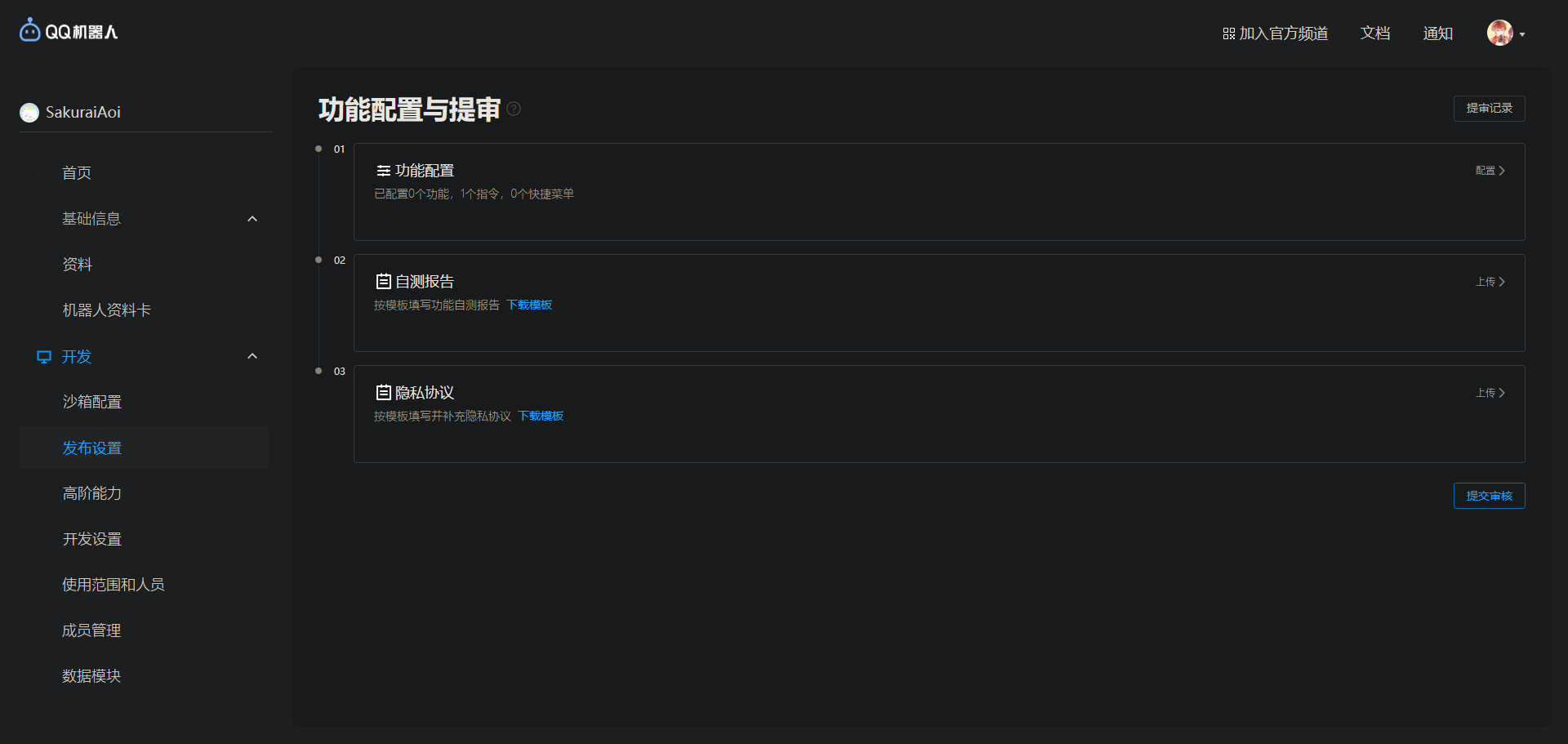Screen dimensions: 1568x744
Task: Collapse the 基础信息 section
Action: click(x=252, y=219)
